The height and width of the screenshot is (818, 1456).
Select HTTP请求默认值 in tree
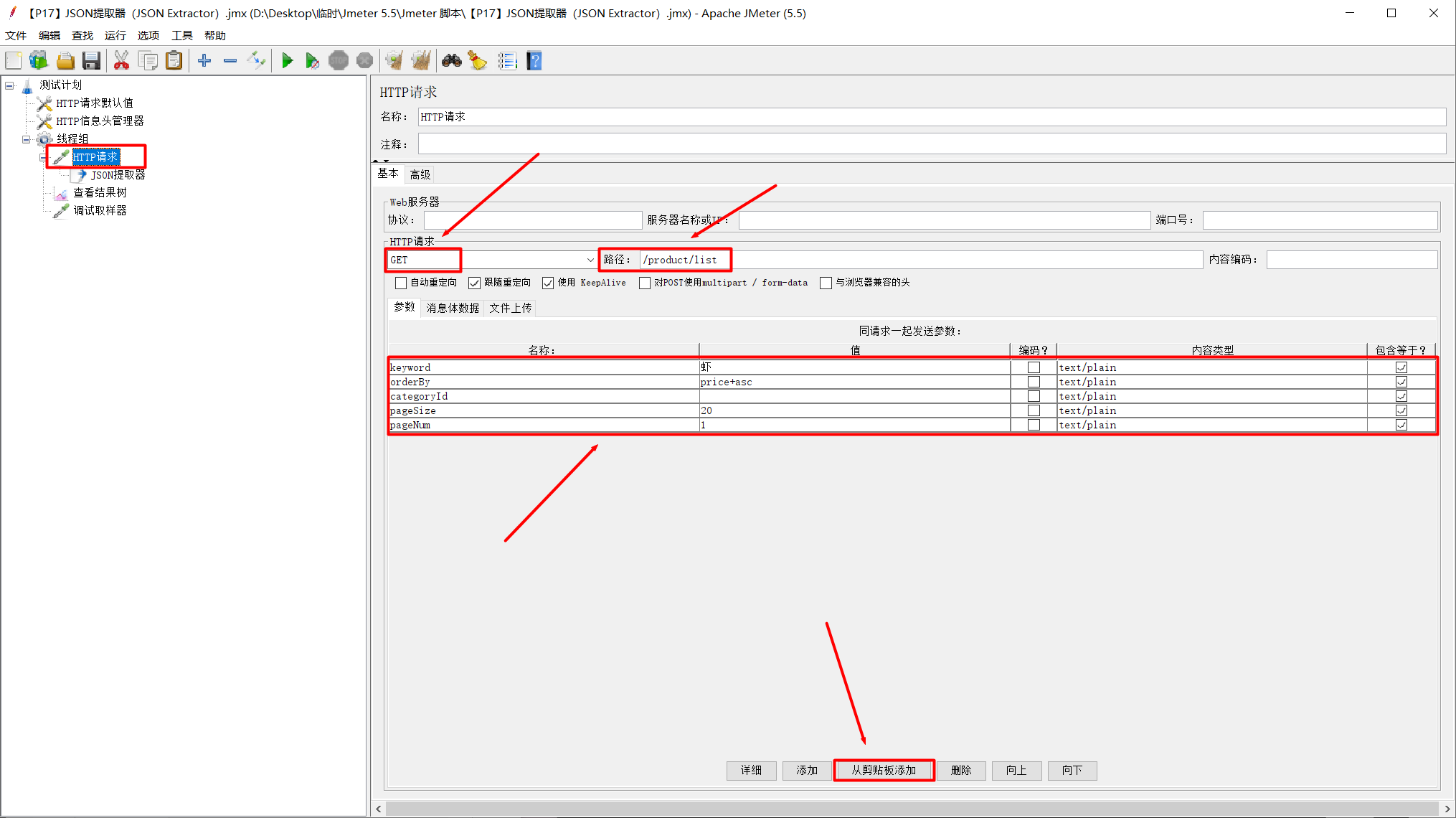(95, 103)
